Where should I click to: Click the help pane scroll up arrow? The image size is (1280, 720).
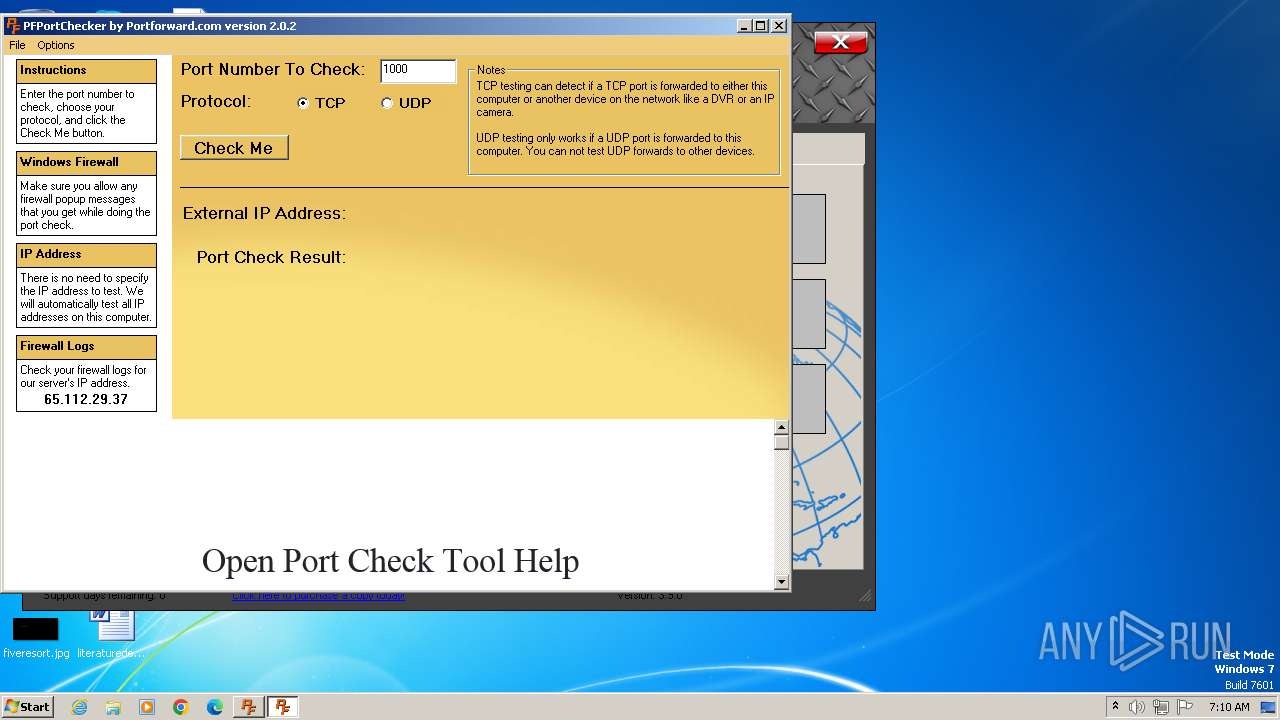coord(781,428)
